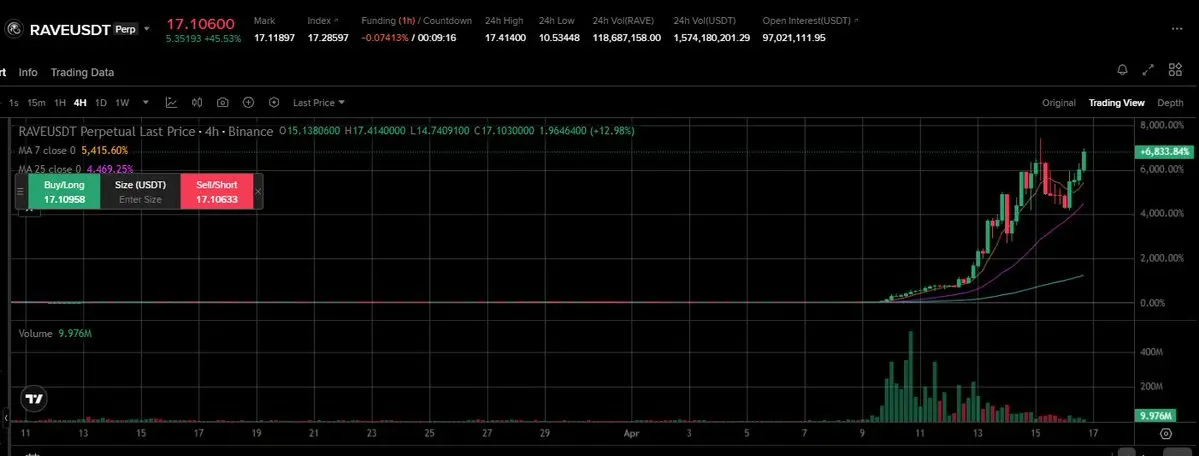The width and height of the screenshot is (1199, 456).
Task: Click the Funding (1h) / Countdown label
Action: coord(417,21)
